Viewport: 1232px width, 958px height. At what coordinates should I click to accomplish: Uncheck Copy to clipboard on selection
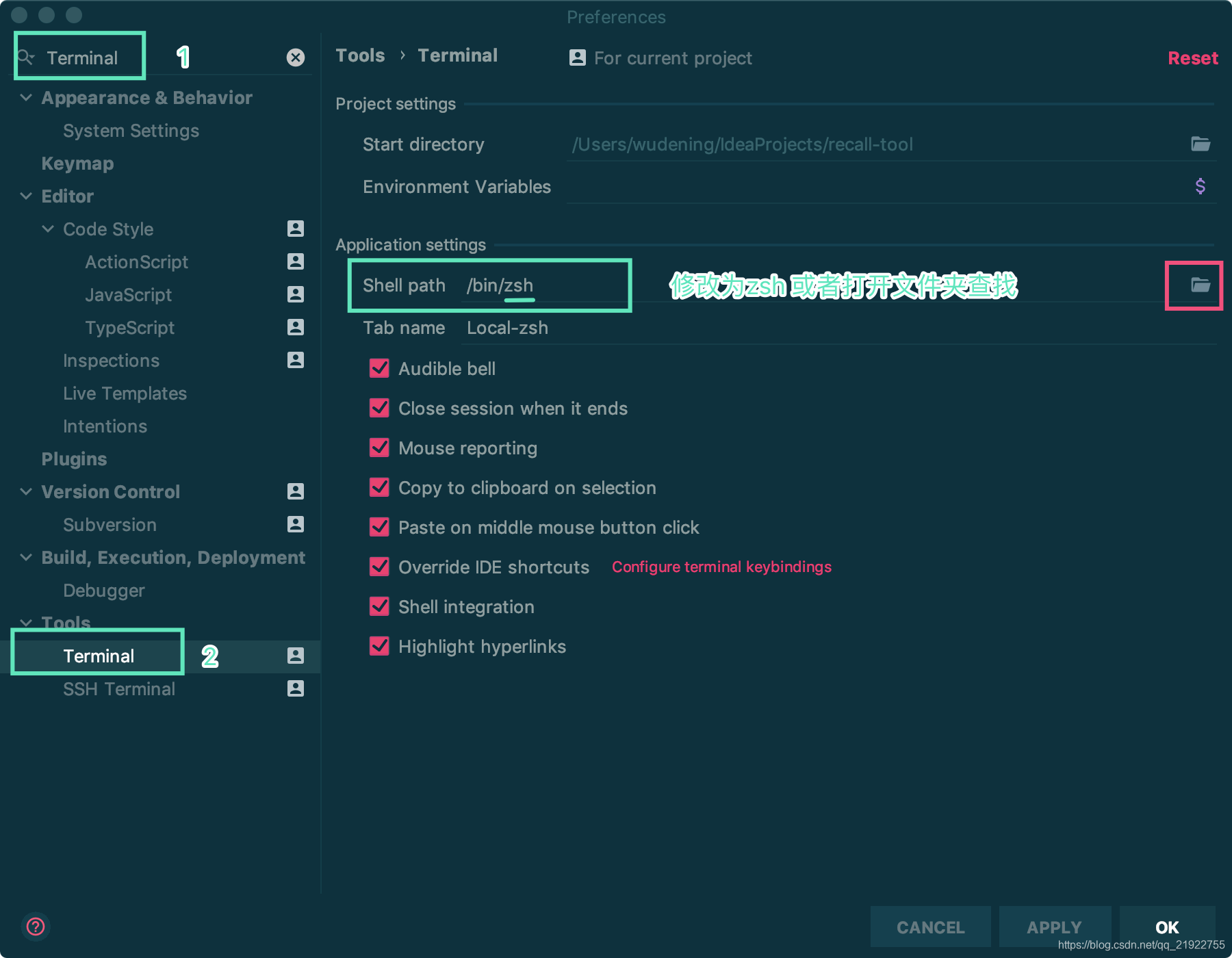pyautogui.click(x=379, y=487)
